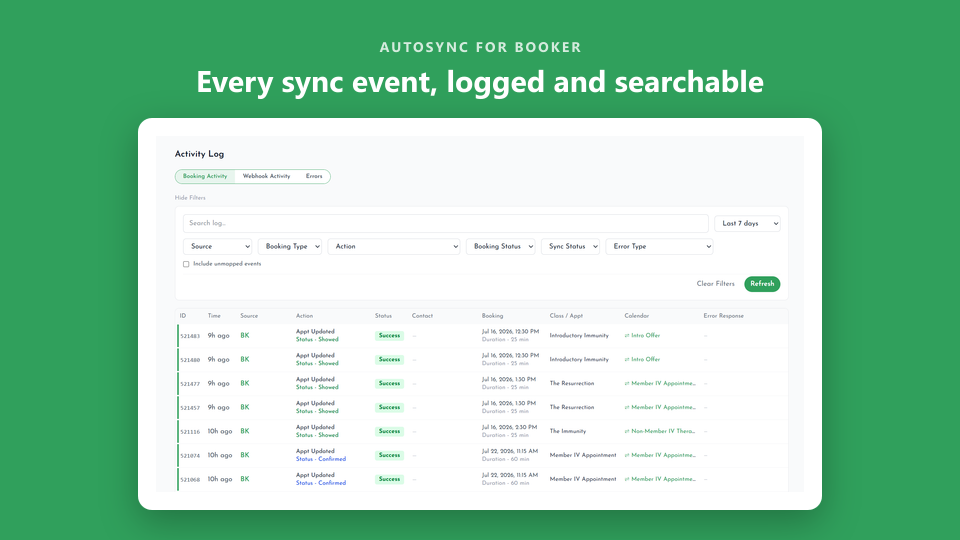Viewport: 960px width, 540px height.
Task: Click the Action column header
Action: (304, 316)
